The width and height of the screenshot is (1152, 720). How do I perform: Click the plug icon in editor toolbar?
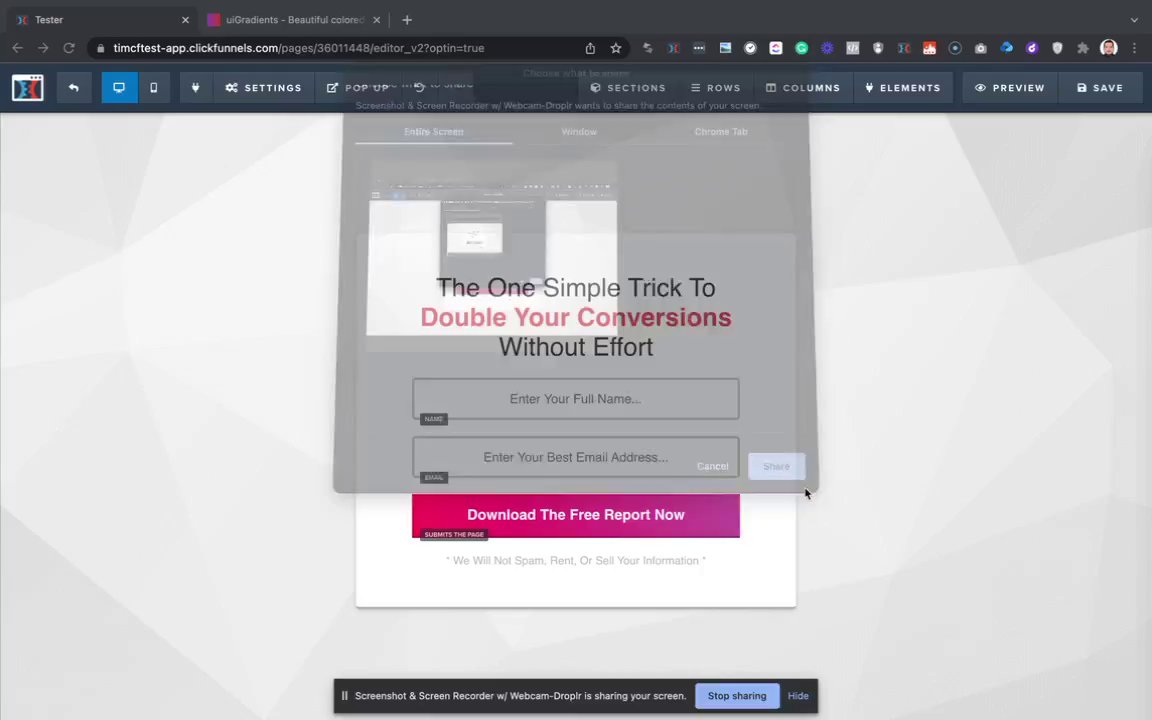195,87
